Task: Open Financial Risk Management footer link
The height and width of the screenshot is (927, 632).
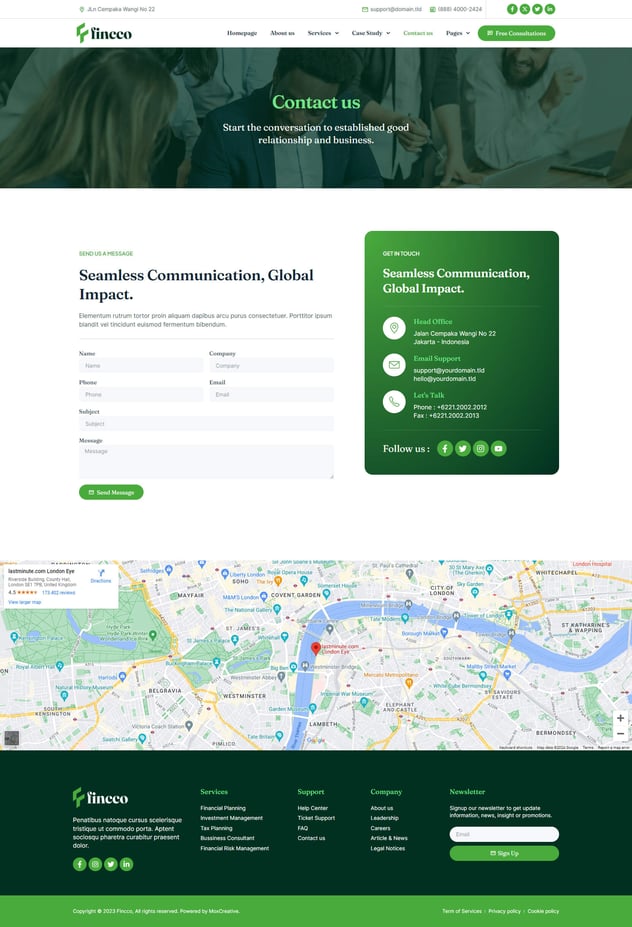Action: tap(235, 848)
